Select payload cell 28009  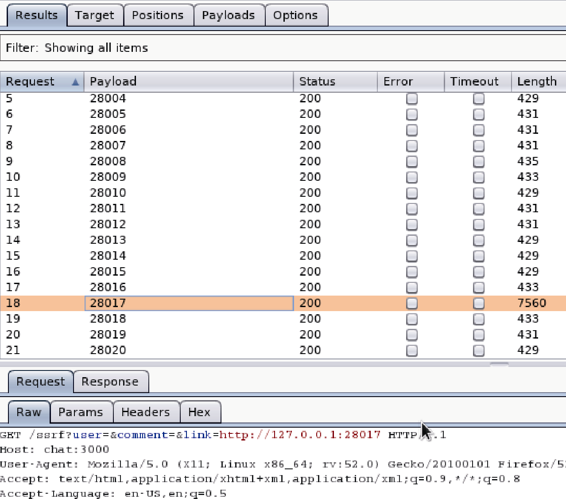(x=189, y=177)
